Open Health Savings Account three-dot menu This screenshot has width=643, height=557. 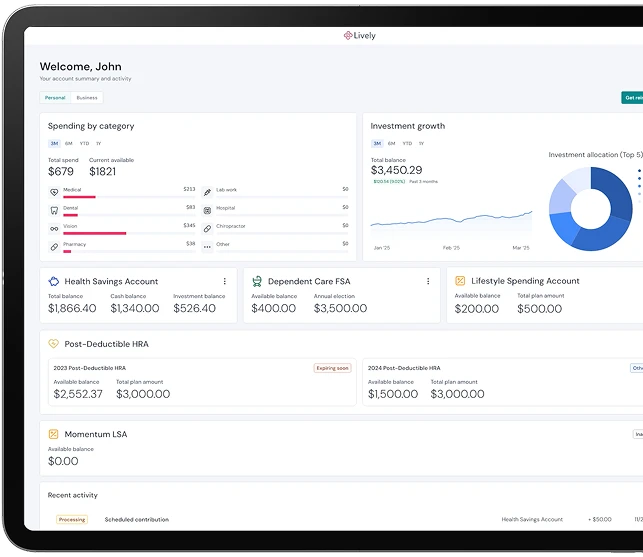pyautogui.click(x=224, y=281)
